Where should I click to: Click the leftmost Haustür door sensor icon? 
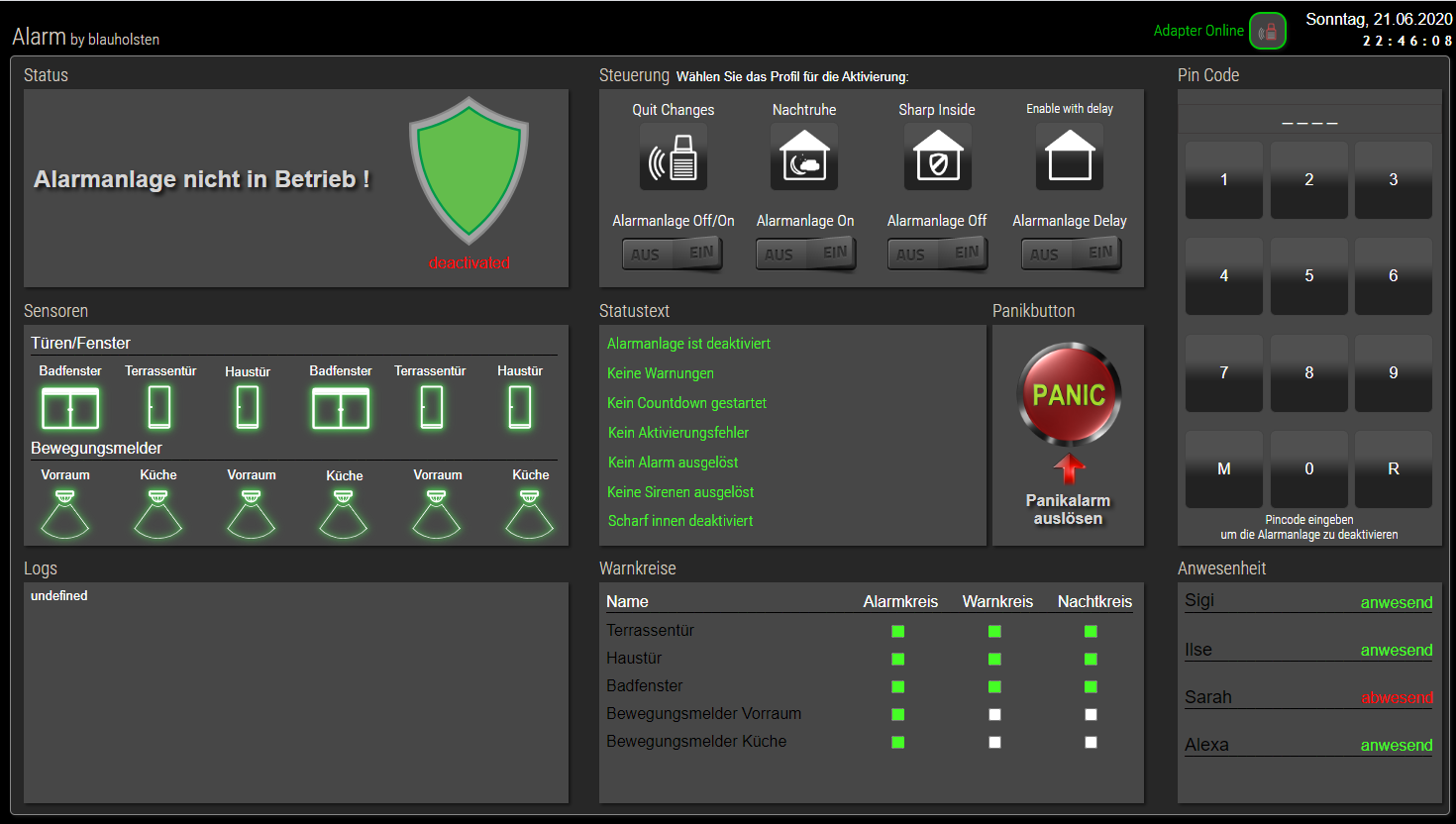click(248, 407)
